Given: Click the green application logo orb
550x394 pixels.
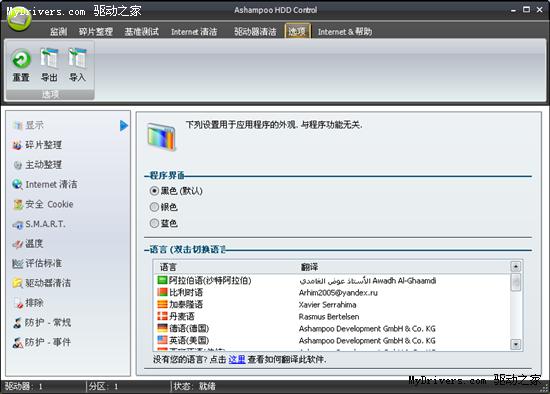Looking at the screenshot, I should coord(19,19).
